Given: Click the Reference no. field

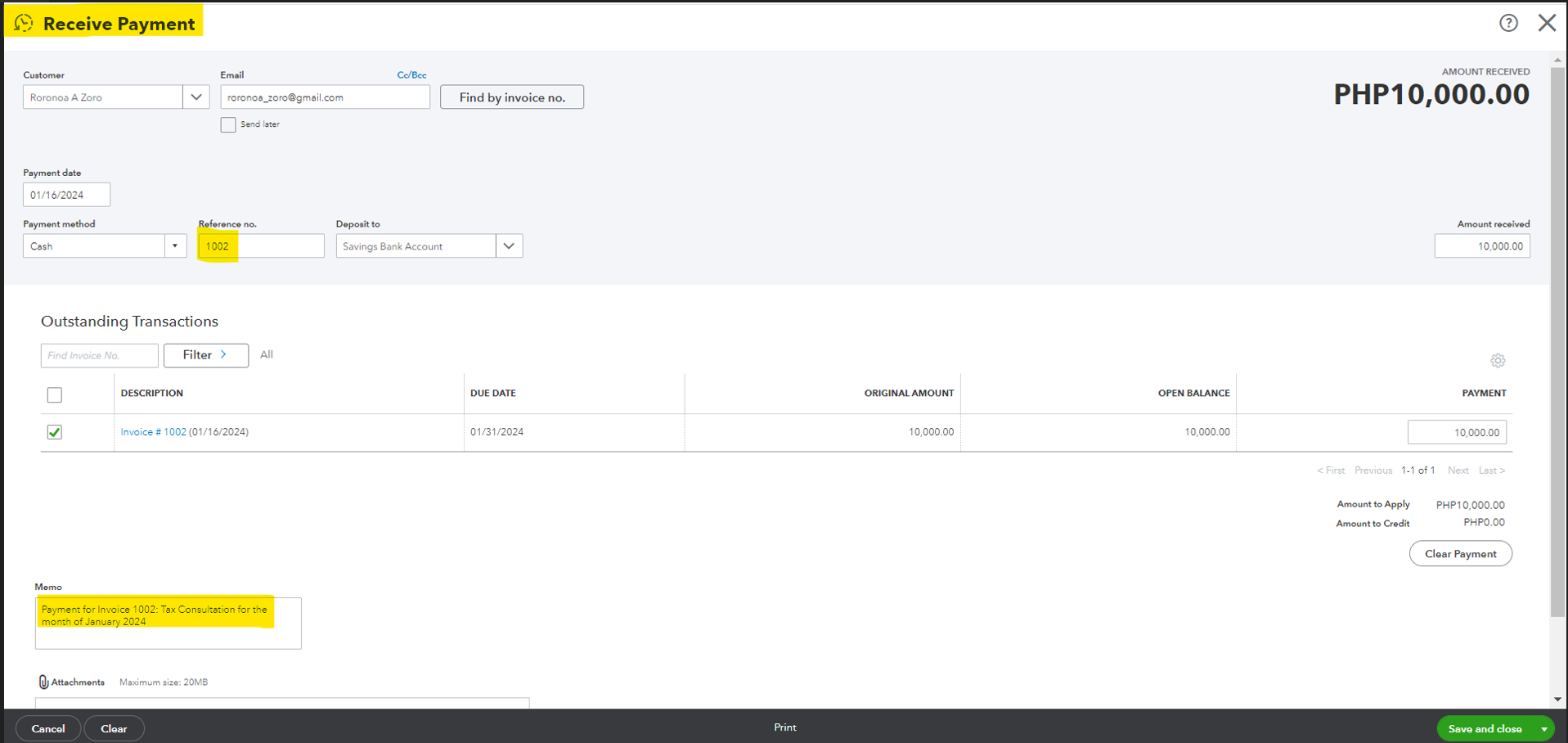Looking at the screenshot, I should point(261,246).
